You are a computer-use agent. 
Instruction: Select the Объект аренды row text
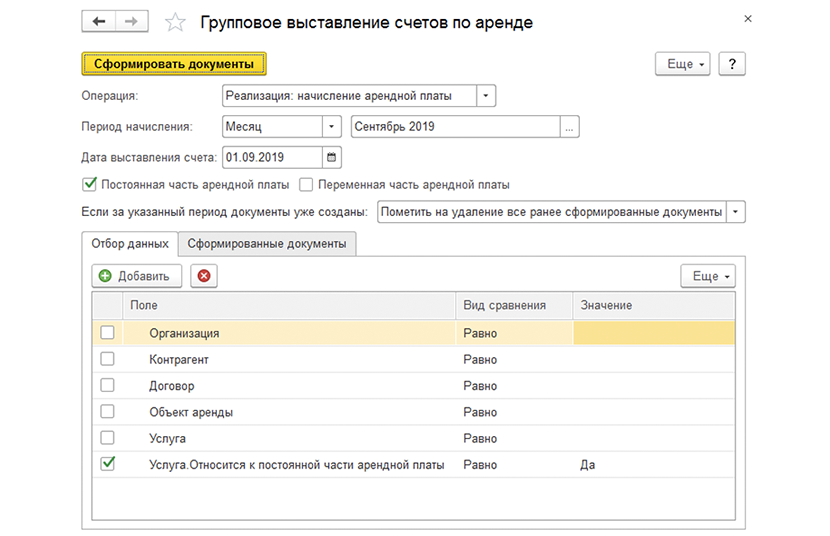tap(191, 412)
